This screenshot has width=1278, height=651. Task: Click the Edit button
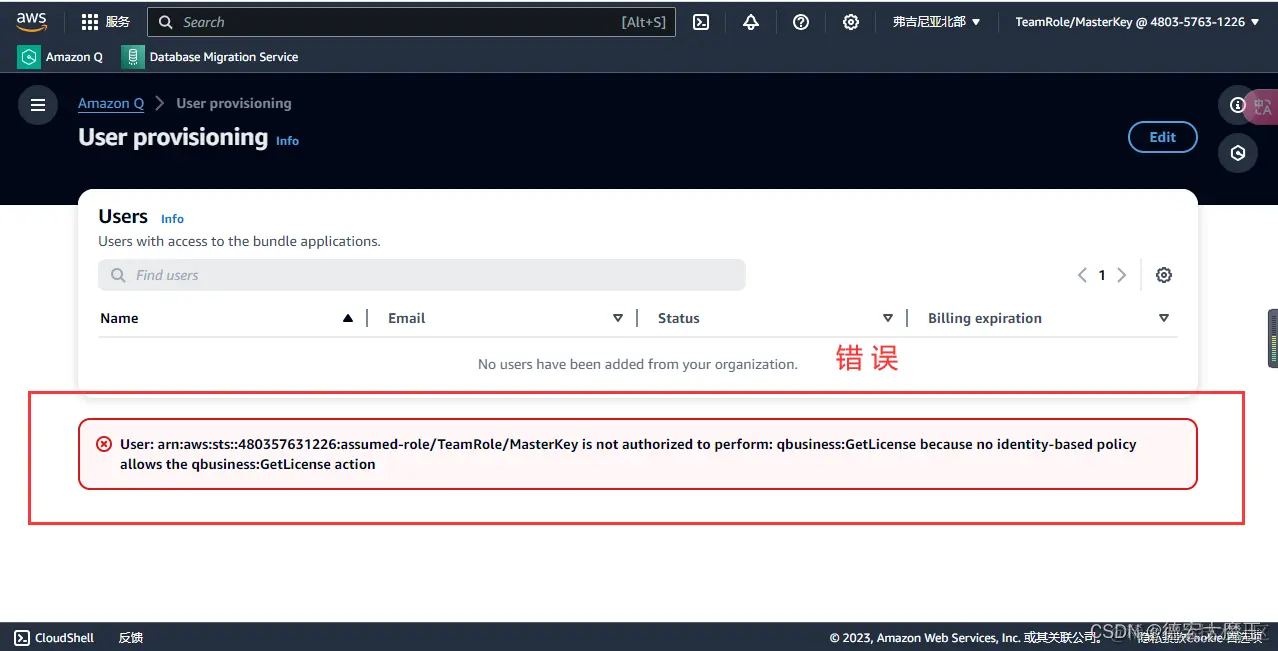click(1162, 137)
